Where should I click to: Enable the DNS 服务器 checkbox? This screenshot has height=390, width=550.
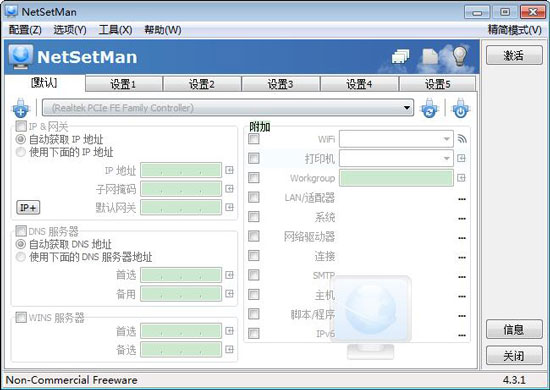21,231
